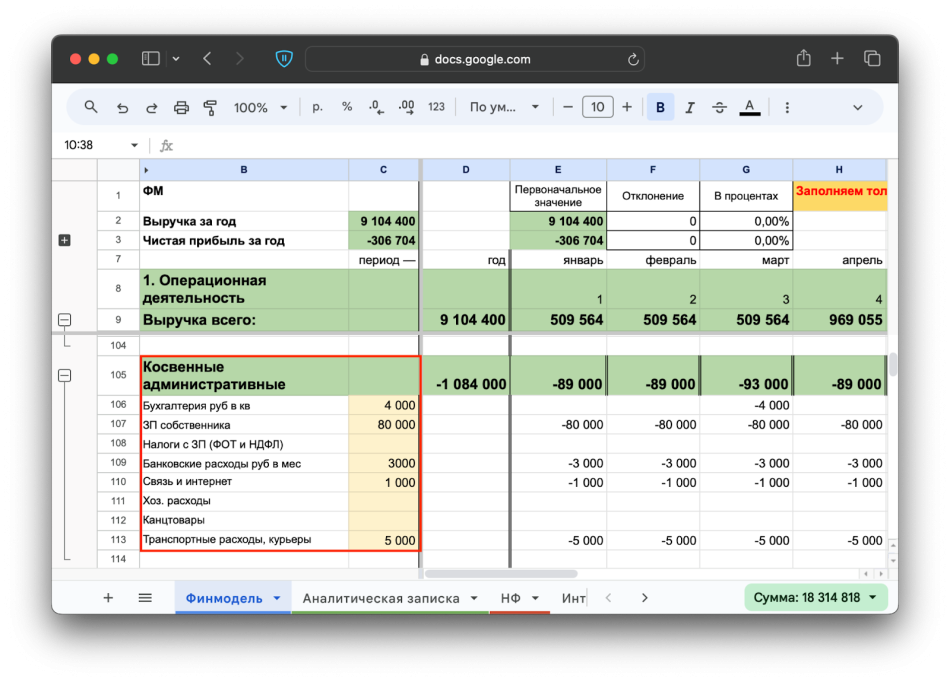
Task: Click the add new sheet plus button
Action: 108,598
